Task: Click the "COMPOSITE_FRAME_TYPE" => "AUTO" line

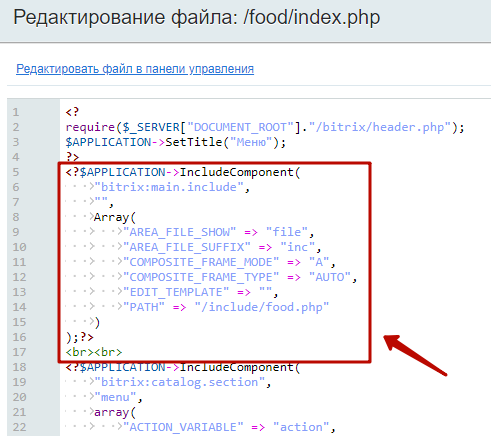Action: click(x=240, y=277)
